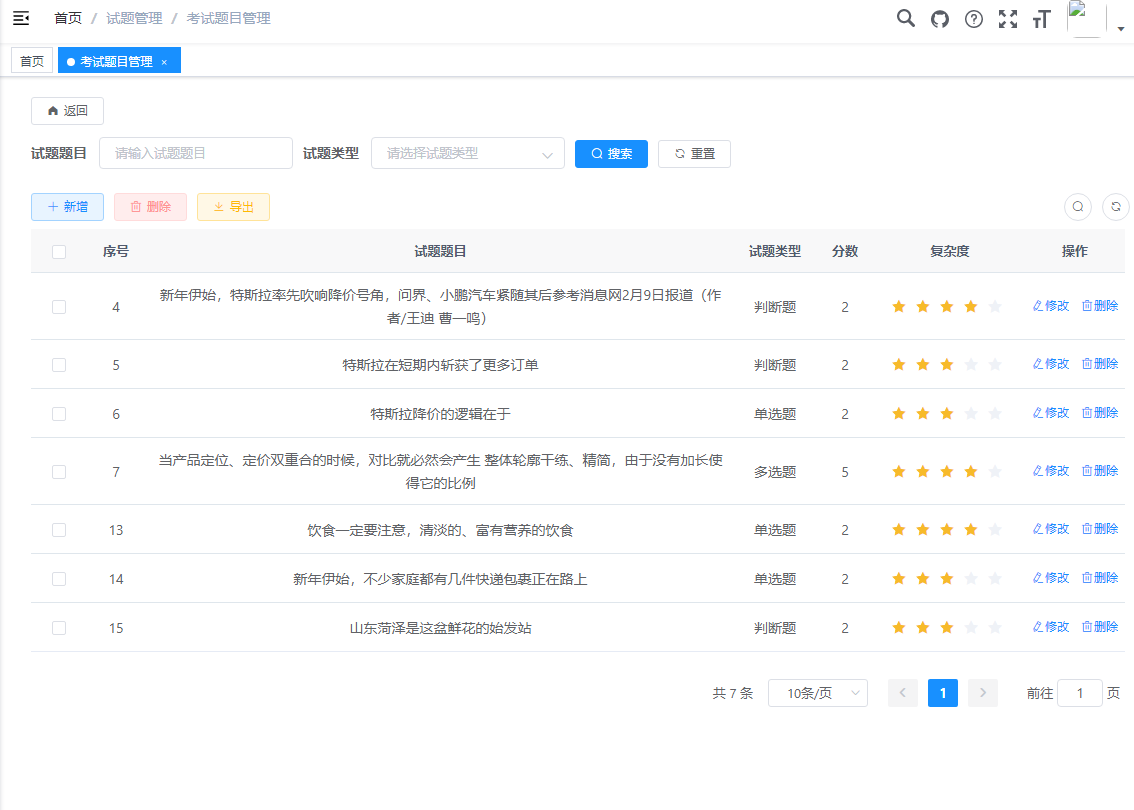Expand the user menu caret
The height and width of the screenshot is (810, 1134).
pyautogui.click(x=1121, y=29)
